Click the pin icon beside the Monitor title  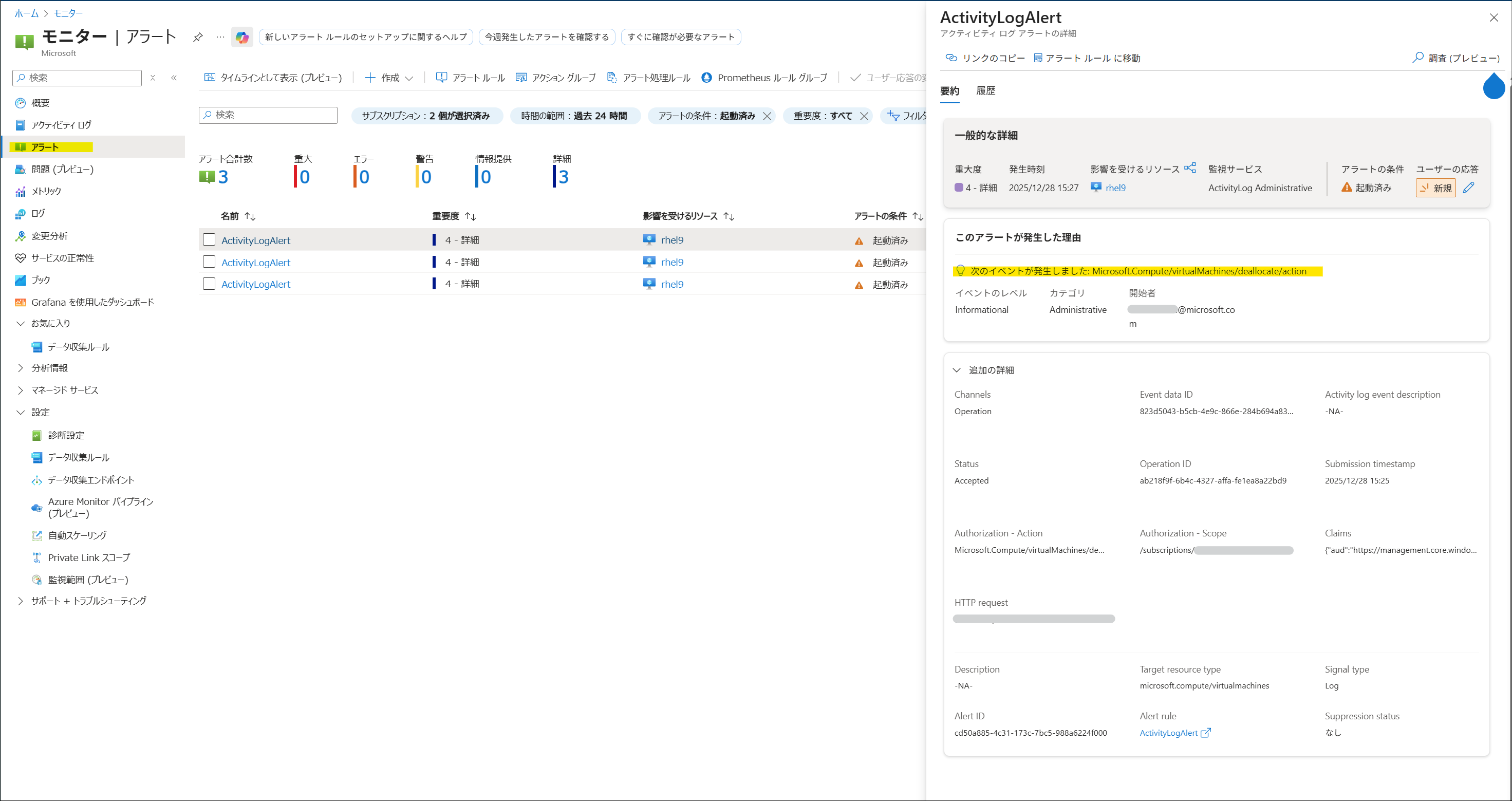click(198, 37)
